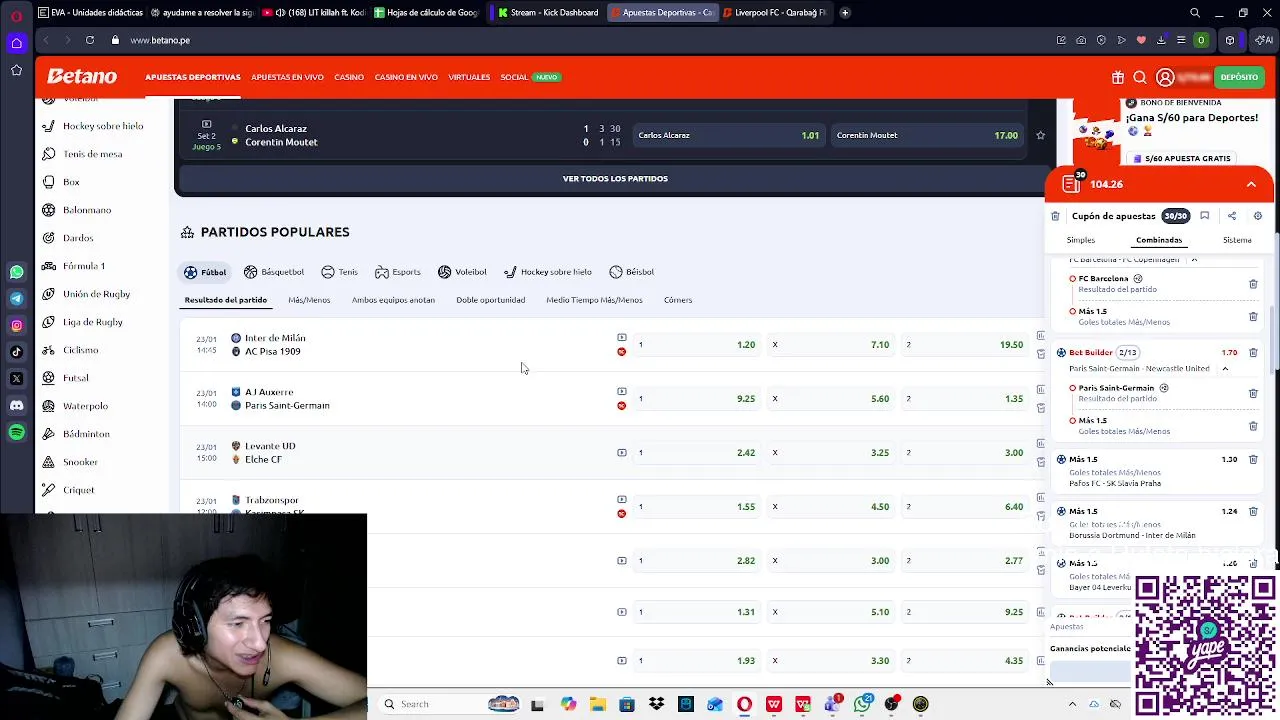
Task: Open Opera home sidebar icon
Action: click(x=17, y=43)
